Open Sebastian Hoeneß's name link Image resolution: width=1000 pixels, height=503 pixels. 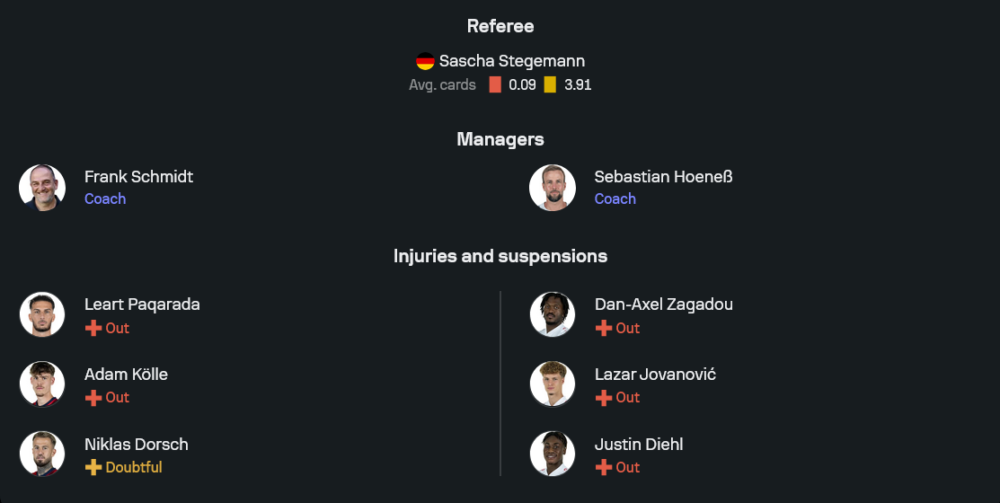click(663, 177)
